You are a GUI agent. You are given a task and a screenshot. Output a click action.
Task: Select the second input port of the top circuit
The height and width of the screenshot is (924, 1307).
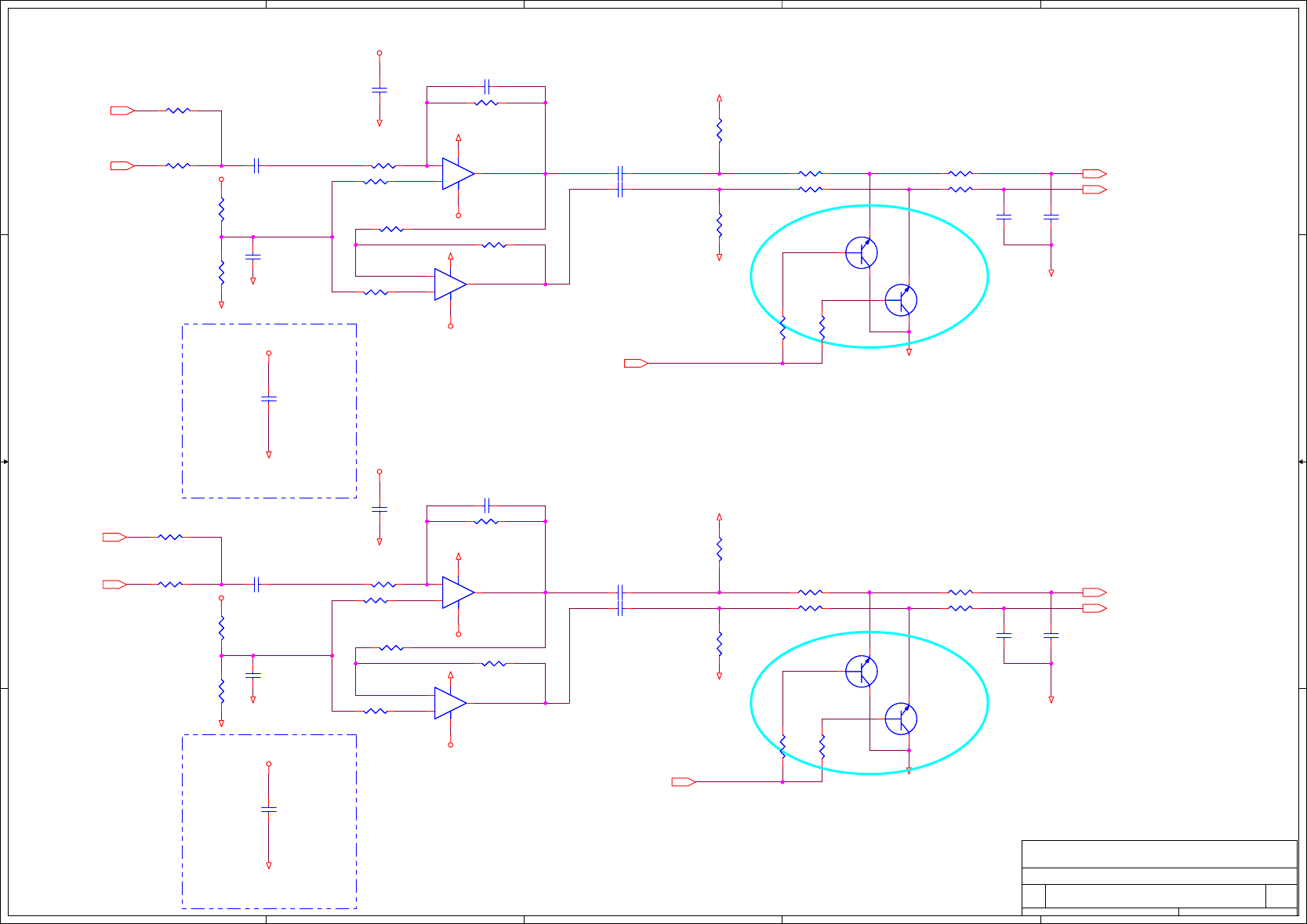pyautogui.click(x=122, y=165)
